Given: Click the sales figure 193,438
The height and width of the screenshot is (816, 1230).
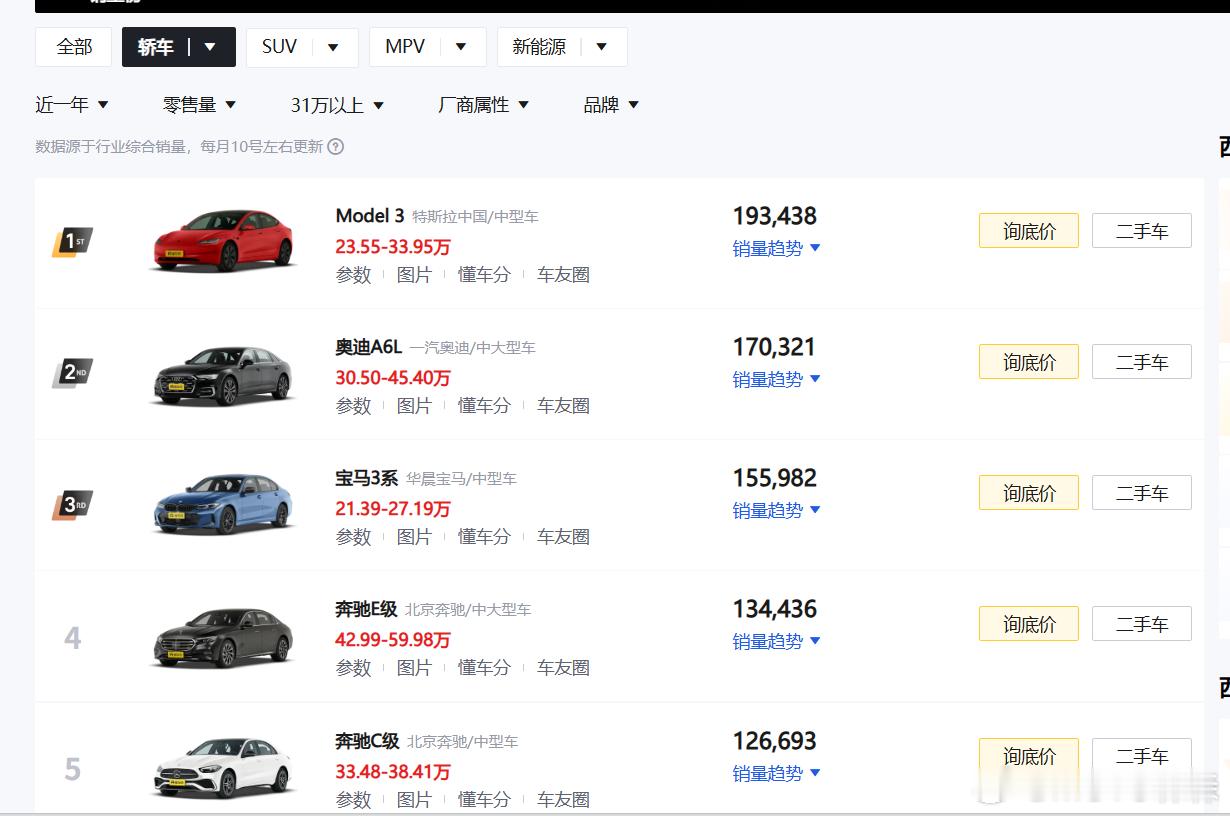Looking at the screenshot, I should point(775,216).
